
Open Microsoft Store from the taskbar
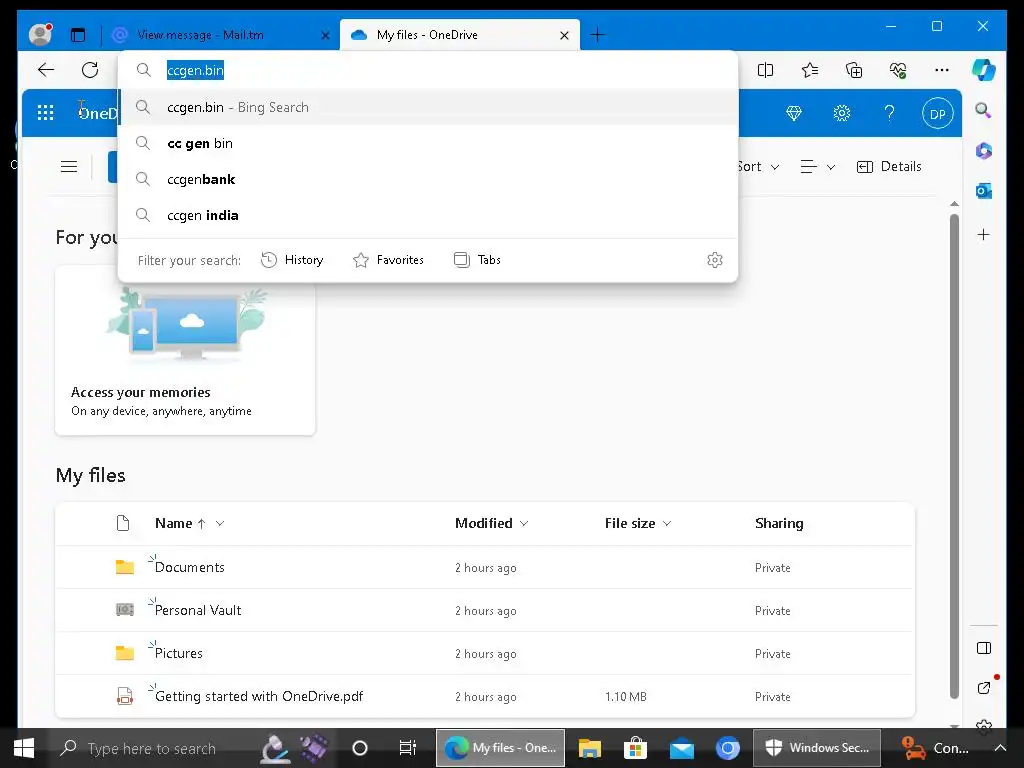635,748
